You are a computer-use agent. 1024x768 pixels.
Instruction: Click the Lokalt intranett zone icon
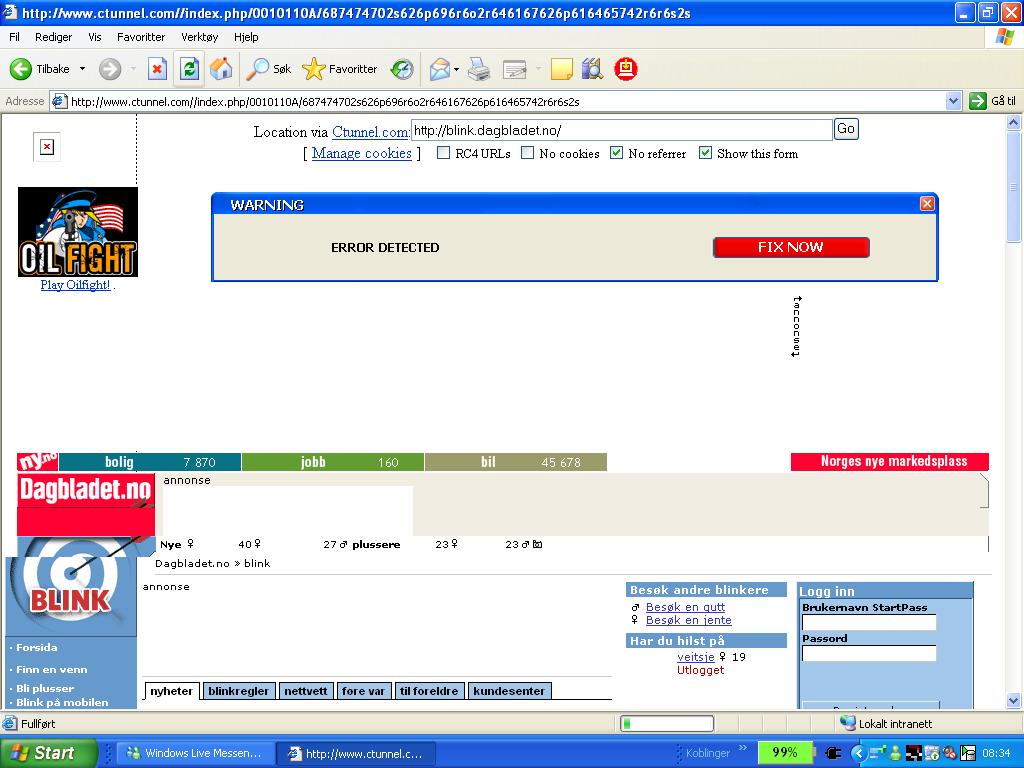(848, 723)
